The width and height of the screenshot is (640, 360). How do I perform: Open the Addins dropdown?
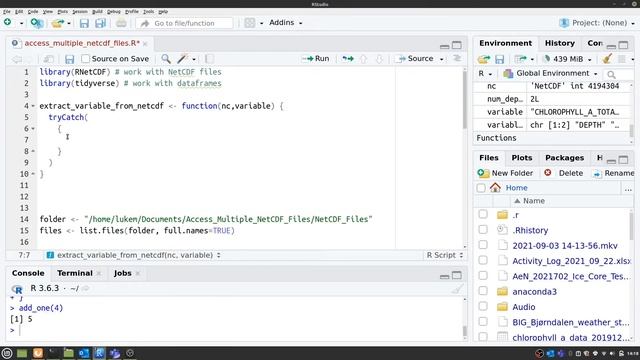click(286, 23)
